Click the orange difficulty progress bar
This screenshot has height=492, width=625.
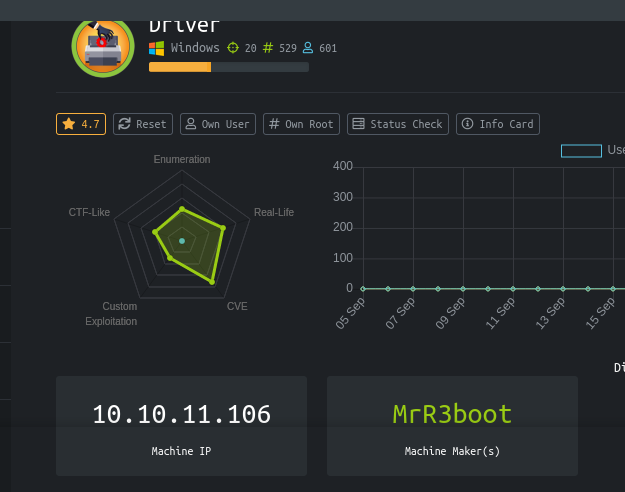180,67
